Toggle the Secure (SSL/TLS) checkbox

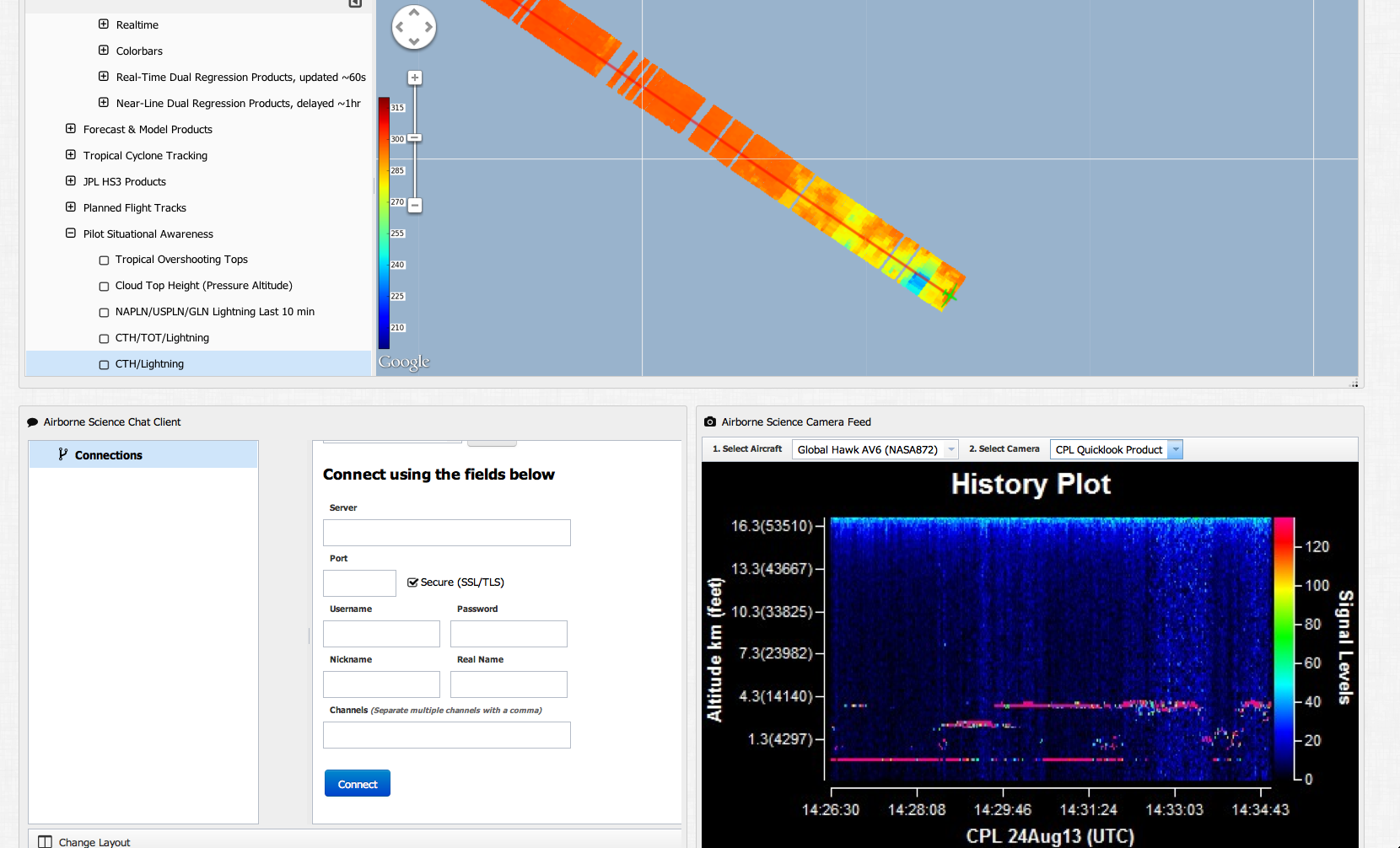click(x=412, y=582)
